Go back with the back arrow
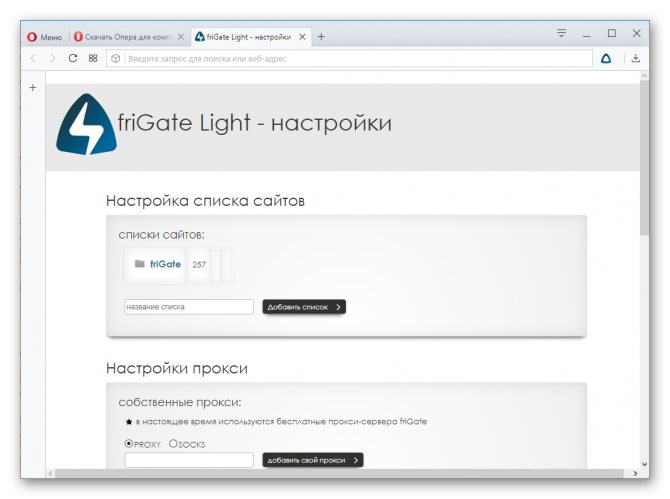Image resolution: width=670 pixels, height=499 pixels. click(34, 59)
